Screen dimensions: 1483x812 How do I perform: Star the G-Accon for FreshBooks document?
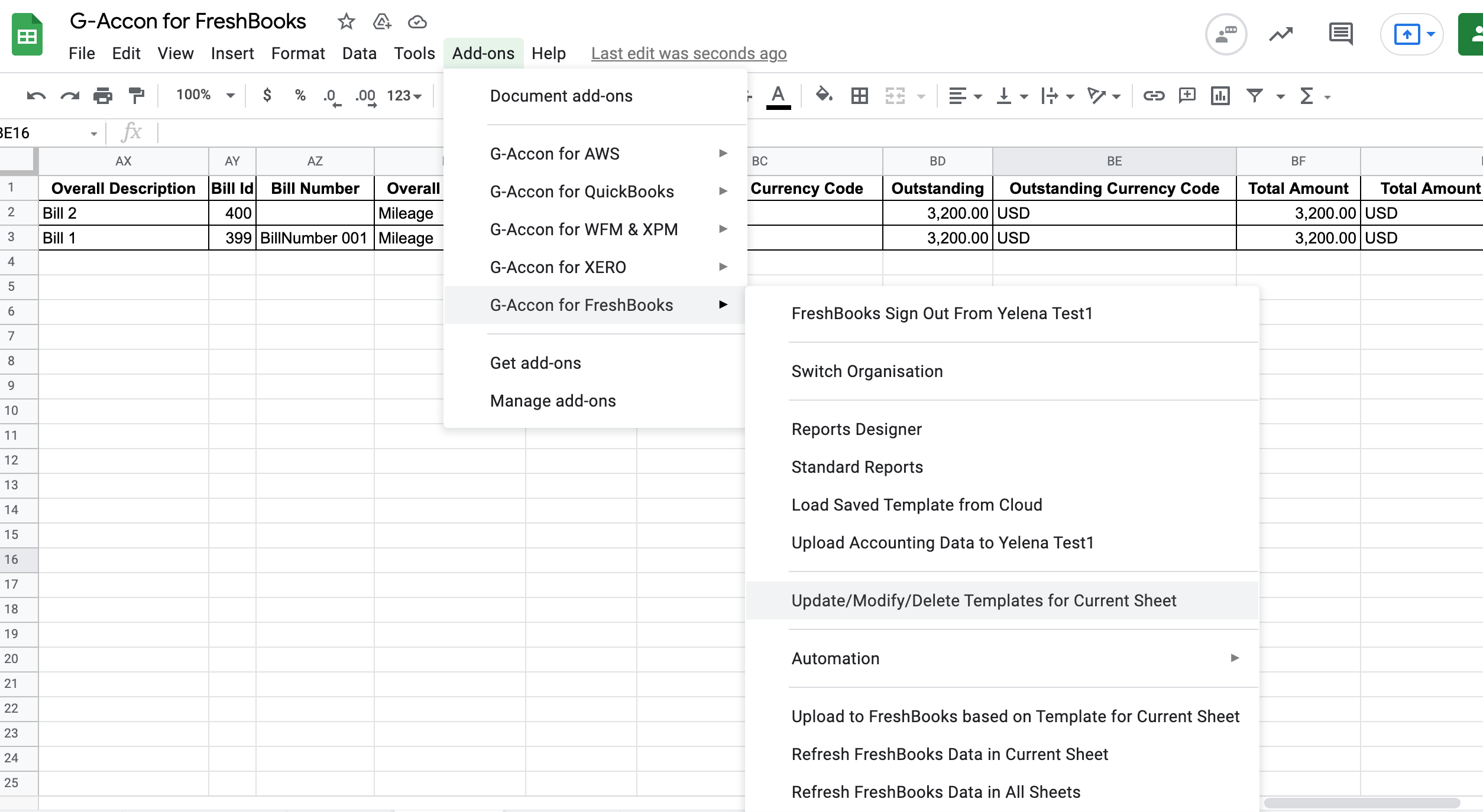click(x=346, y=22)
